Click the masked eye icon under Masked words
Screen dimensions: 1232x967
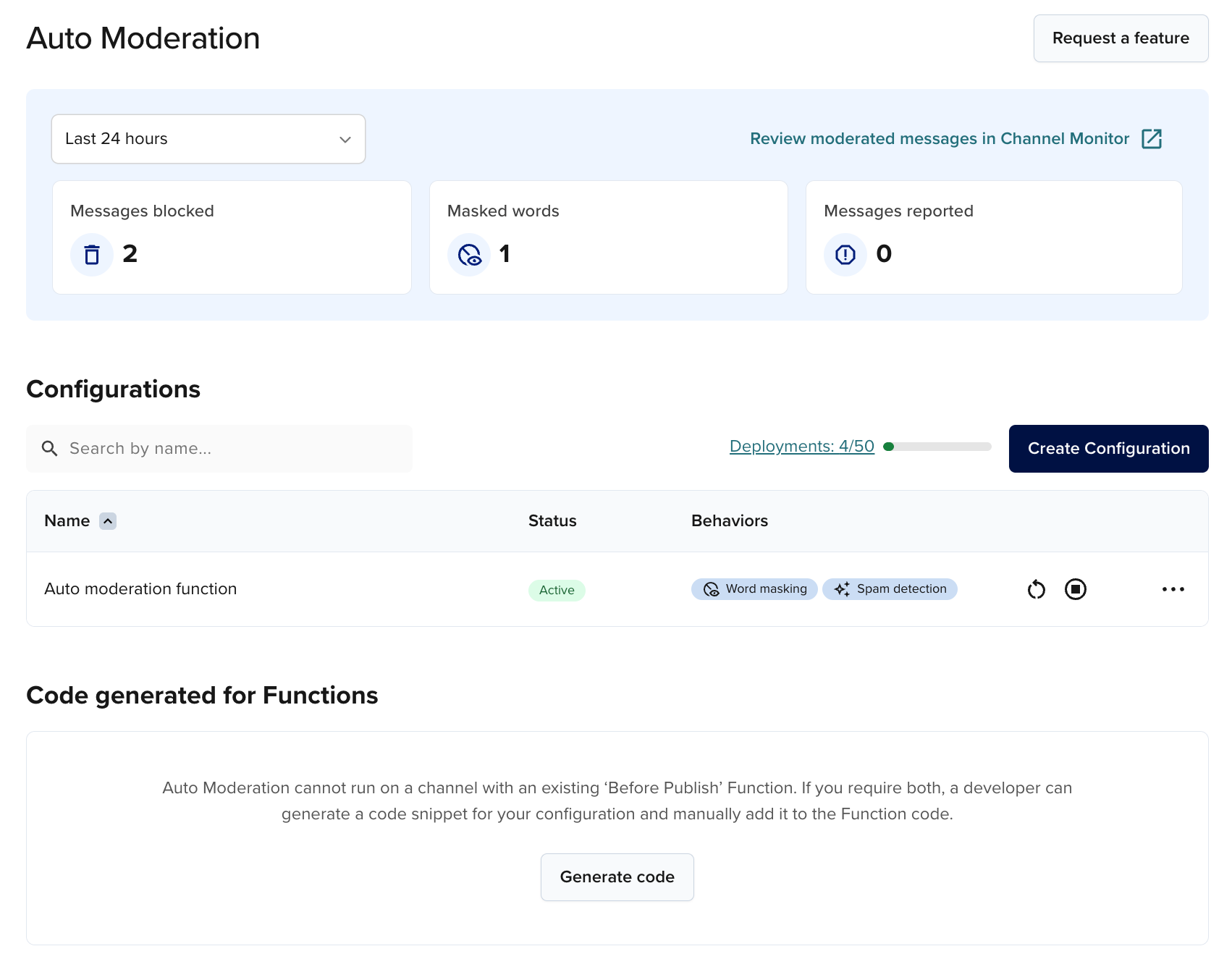(x=468, y=255)
